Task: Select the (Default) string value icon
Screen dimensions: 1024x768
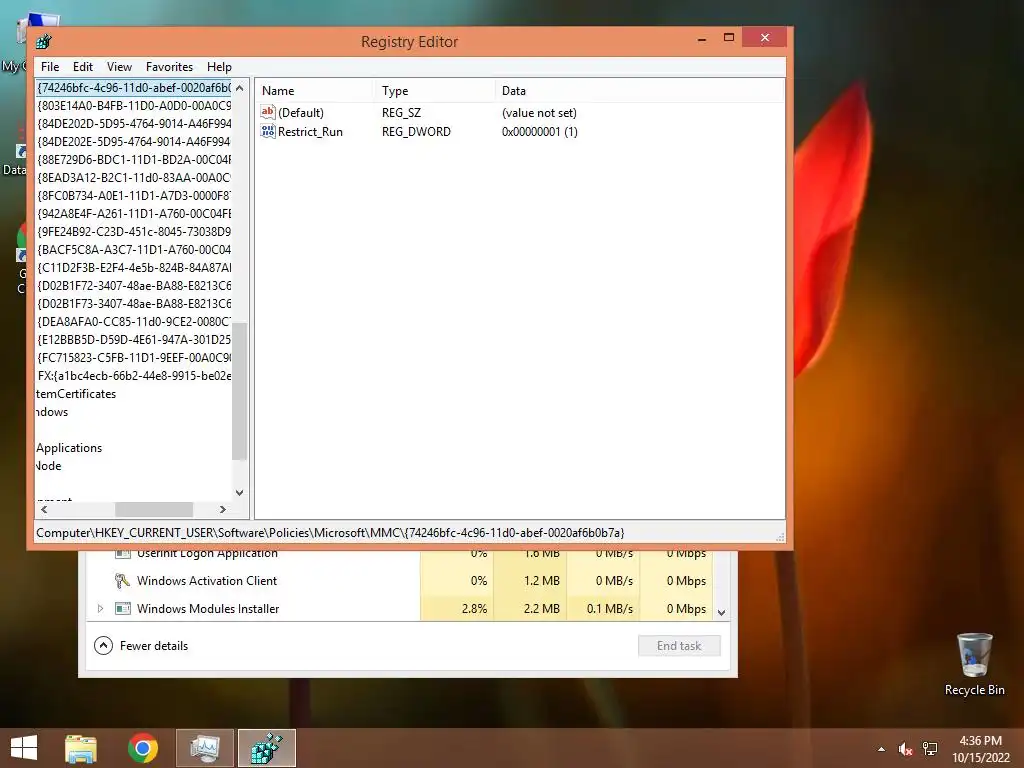Action: pyautogui.click(x=268, y=112)
